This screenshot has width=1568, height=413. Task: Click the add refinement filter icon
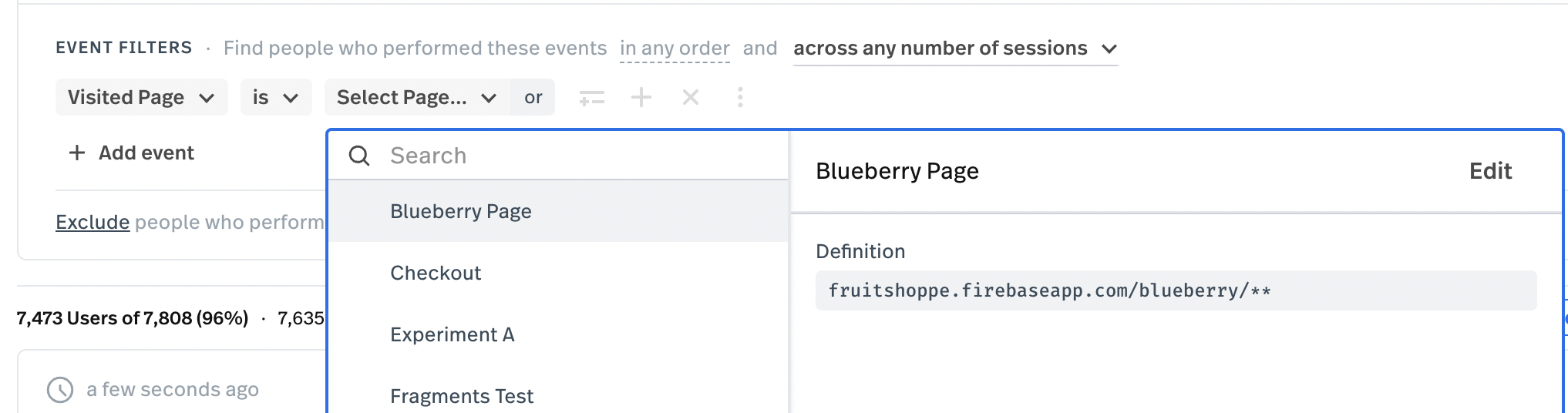(591, 98)
